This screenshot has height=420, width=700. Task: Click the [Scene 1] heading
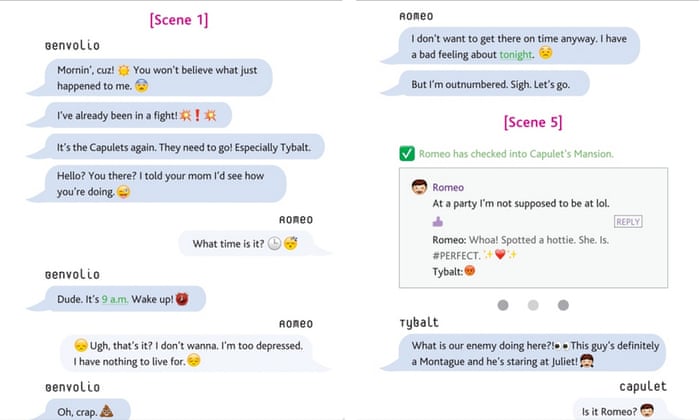coord(178,19)
